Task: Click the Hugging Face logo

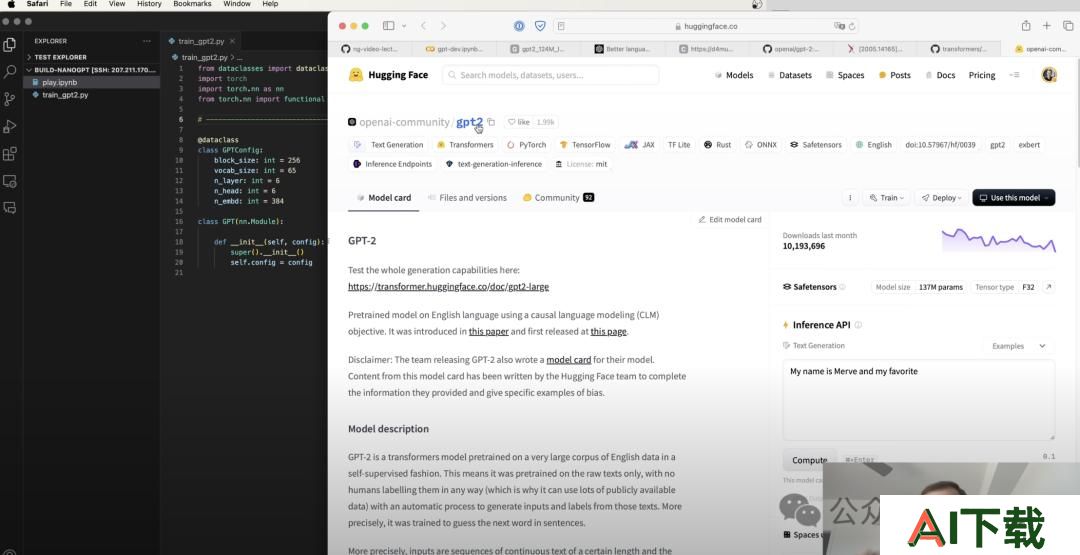Action: (x=388, y=75)
